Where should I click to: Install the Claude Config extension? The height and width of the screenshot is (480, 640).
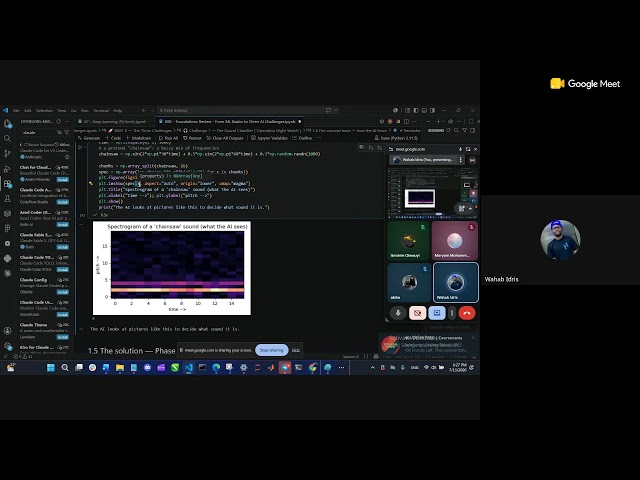pyautogui.click(x=62, y=292)
